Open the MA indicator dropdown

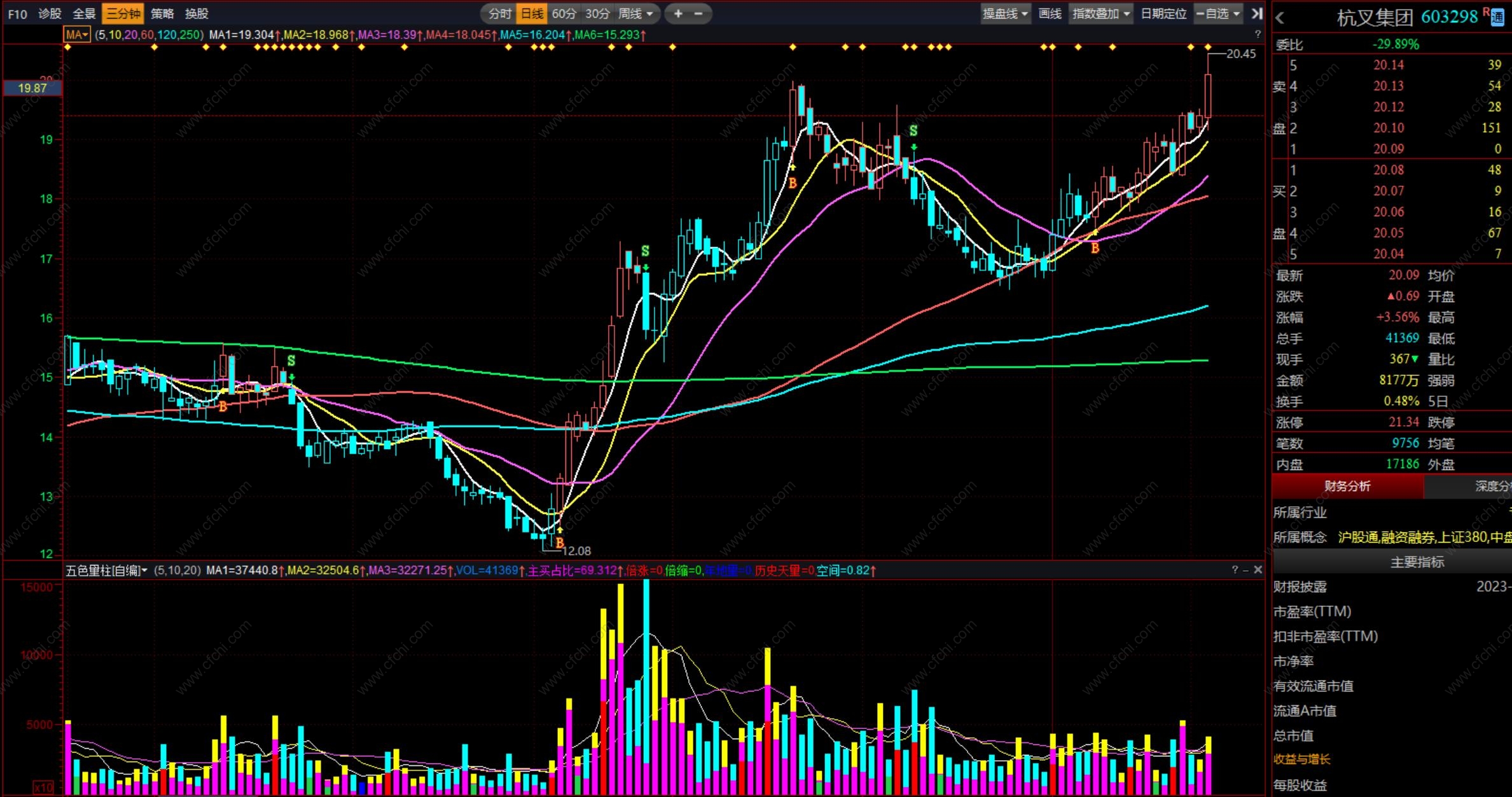(x=77, y=34)
